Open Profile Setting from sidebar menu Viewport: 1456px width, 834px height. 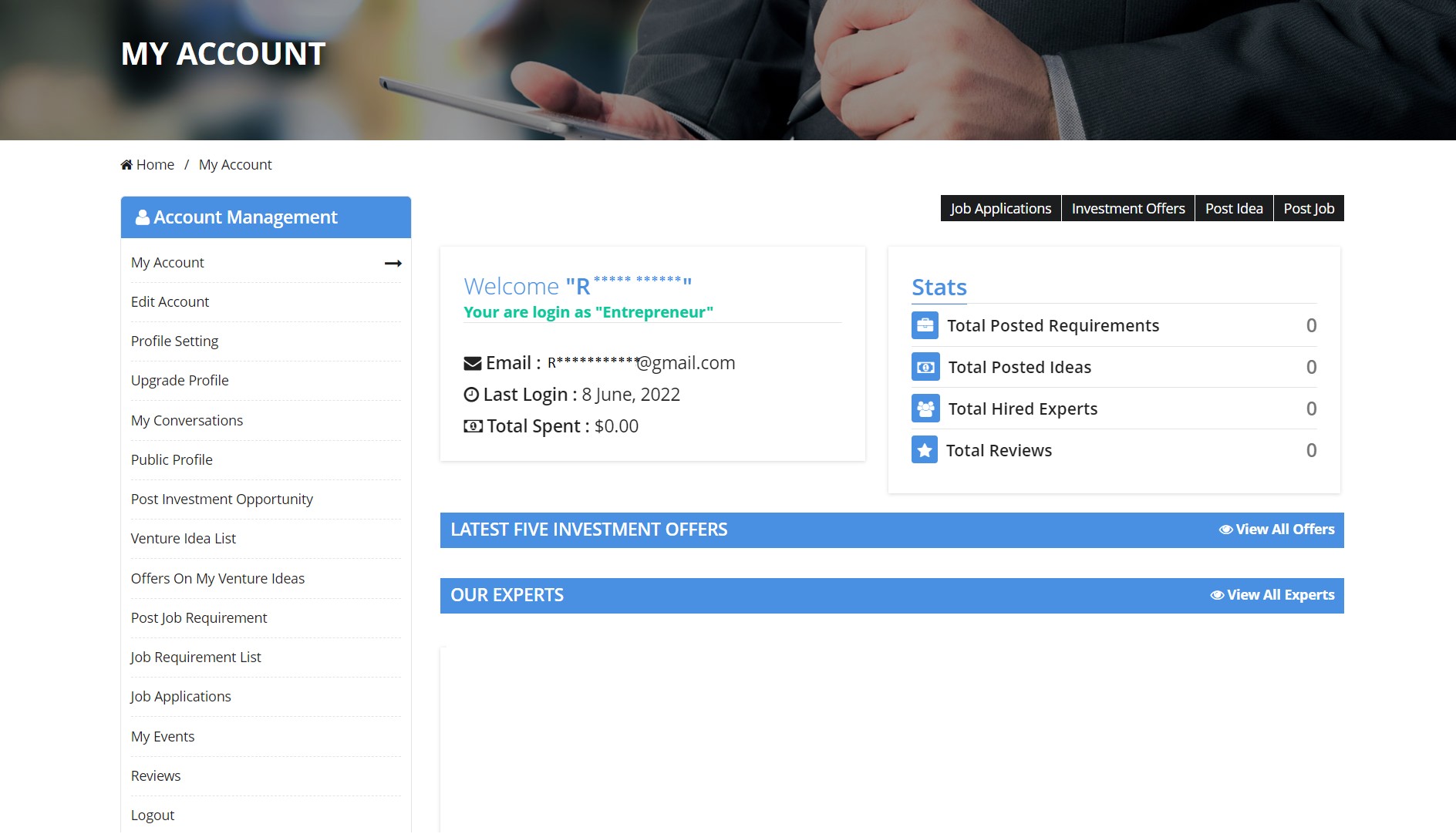coord(174,341)
